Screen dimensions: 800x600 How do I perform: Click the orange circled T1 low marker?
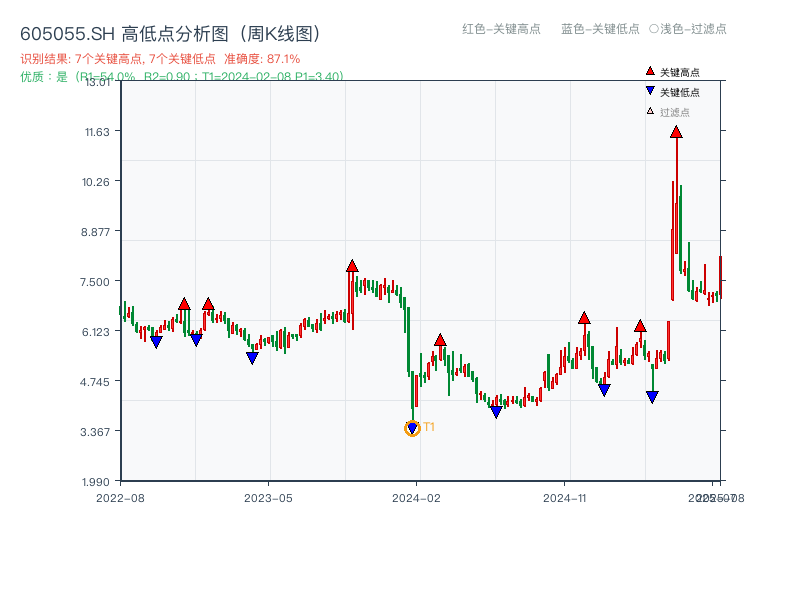(x=413, y=428)
